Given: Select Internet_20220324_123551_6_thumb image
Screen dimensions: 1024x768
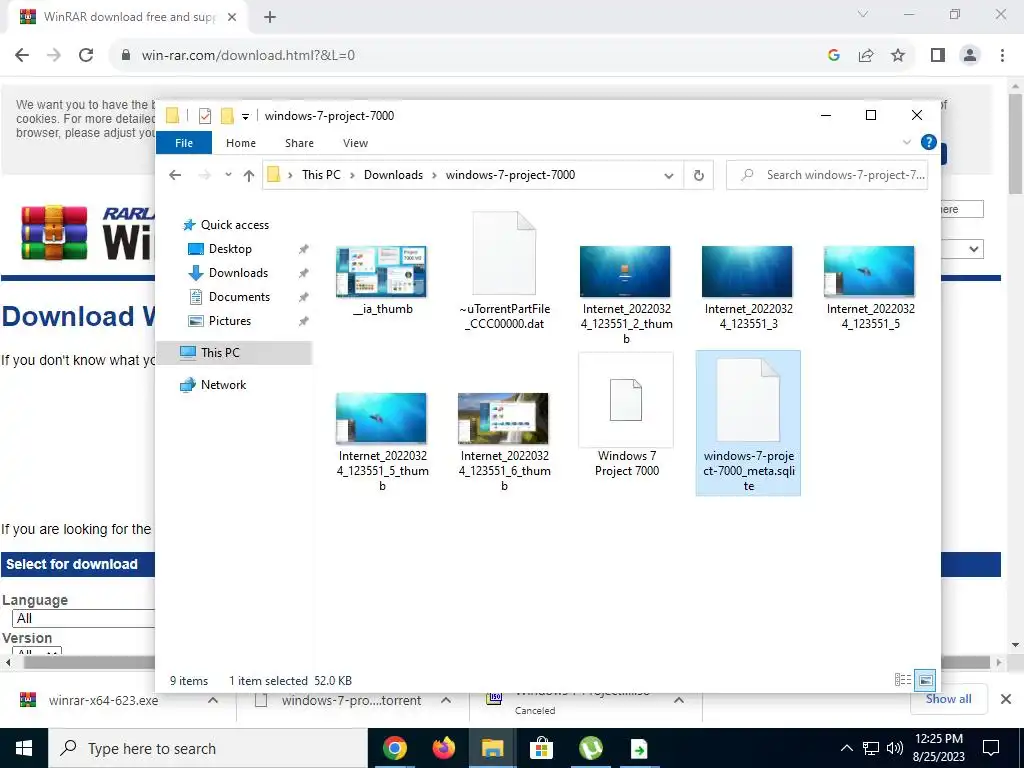Looking at the screenshot, I should pyautogui.click(x=504, y=441).
